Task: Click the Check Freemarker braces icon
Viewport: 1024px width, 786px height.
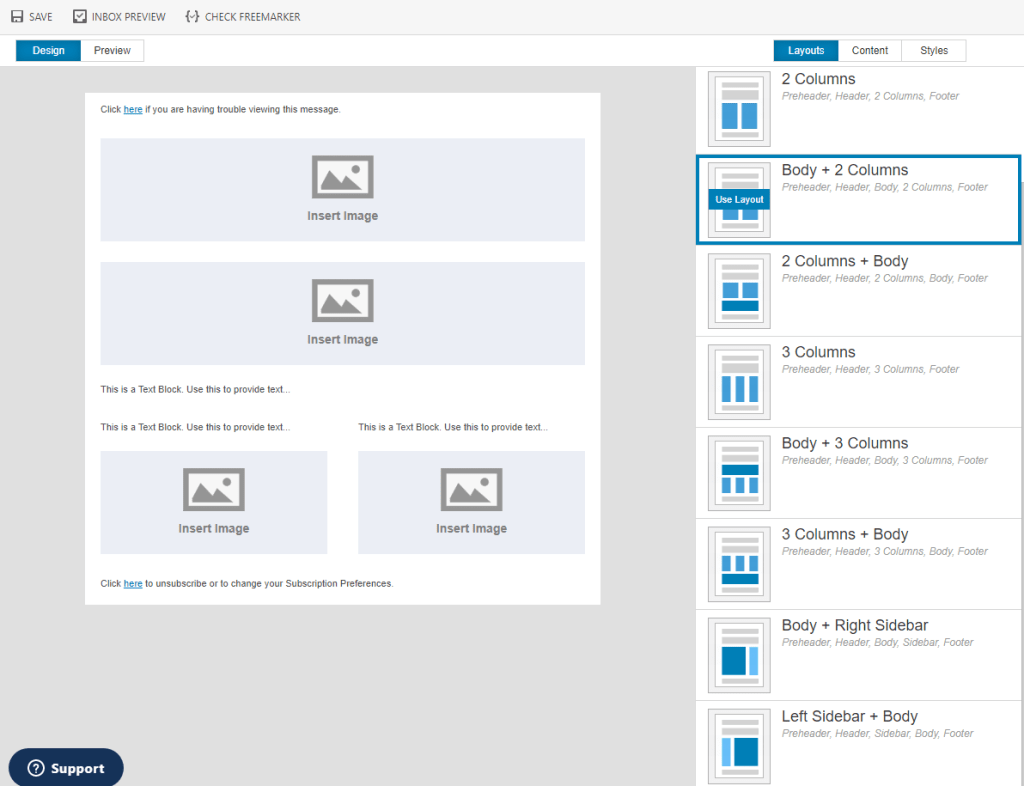Action: click(193, 17)
